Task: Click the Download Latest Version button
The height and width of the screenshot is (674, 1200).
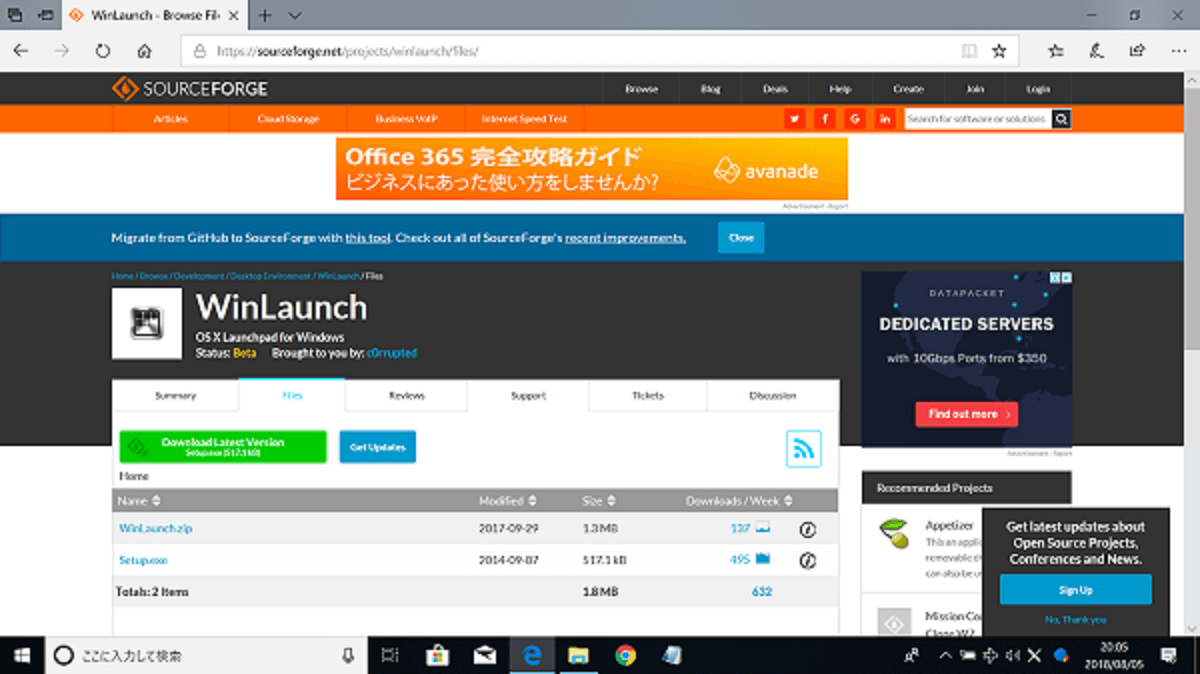Action: 222,446
